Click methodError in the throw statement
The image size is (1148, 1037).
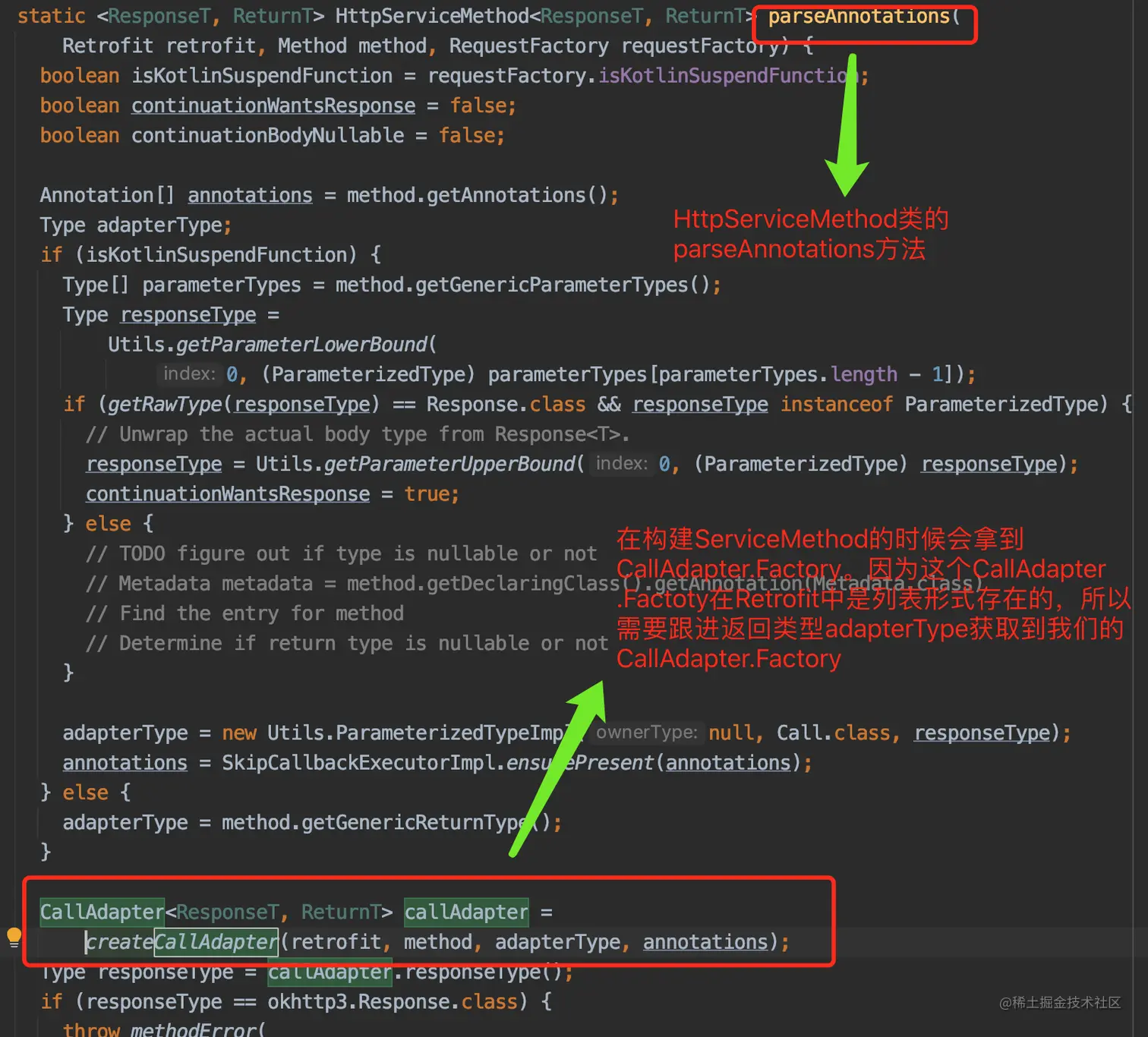point(194,1029)
